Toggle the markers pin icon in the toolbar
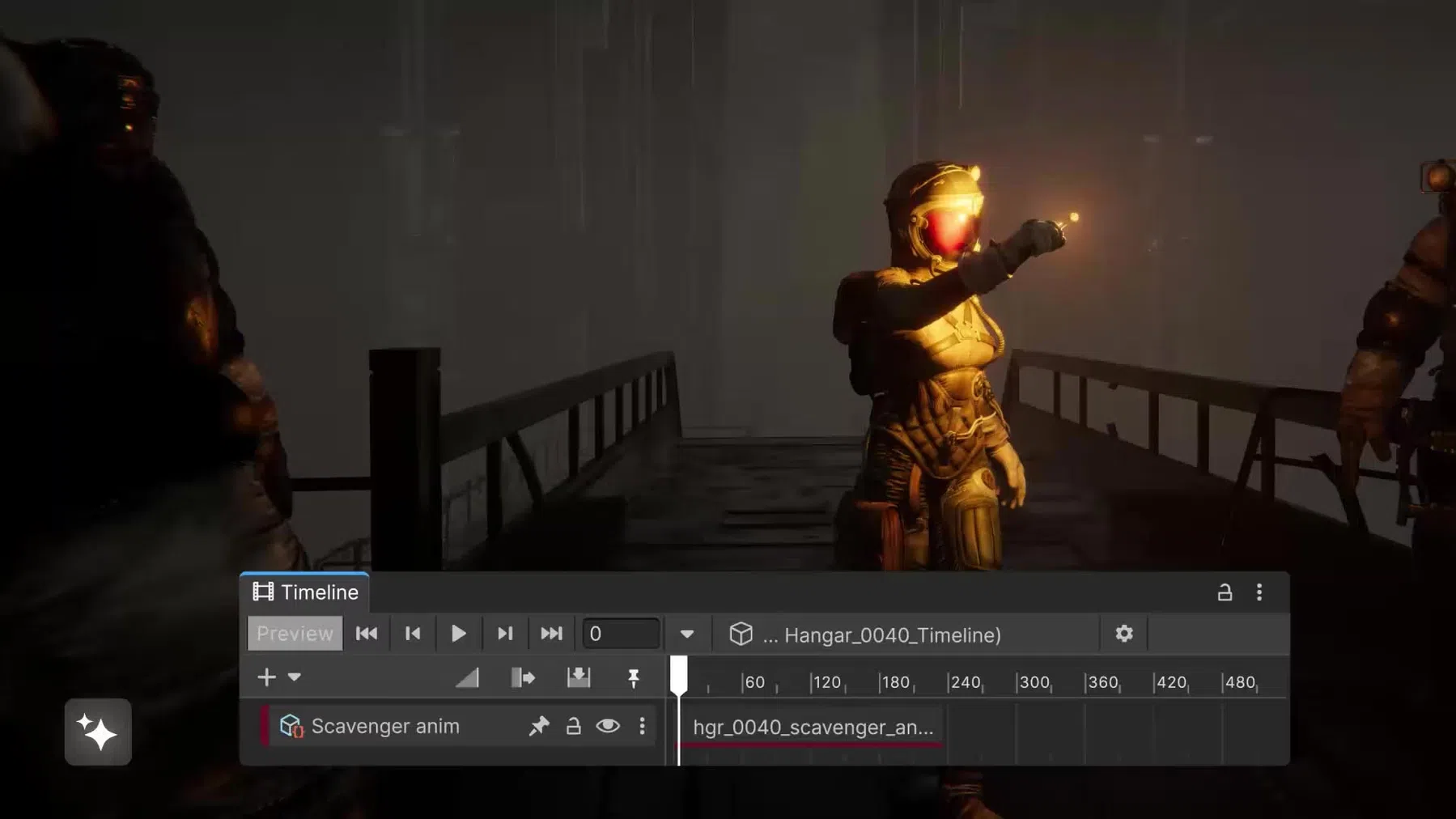Screen dimensions: 1456x819 (635, 677)
